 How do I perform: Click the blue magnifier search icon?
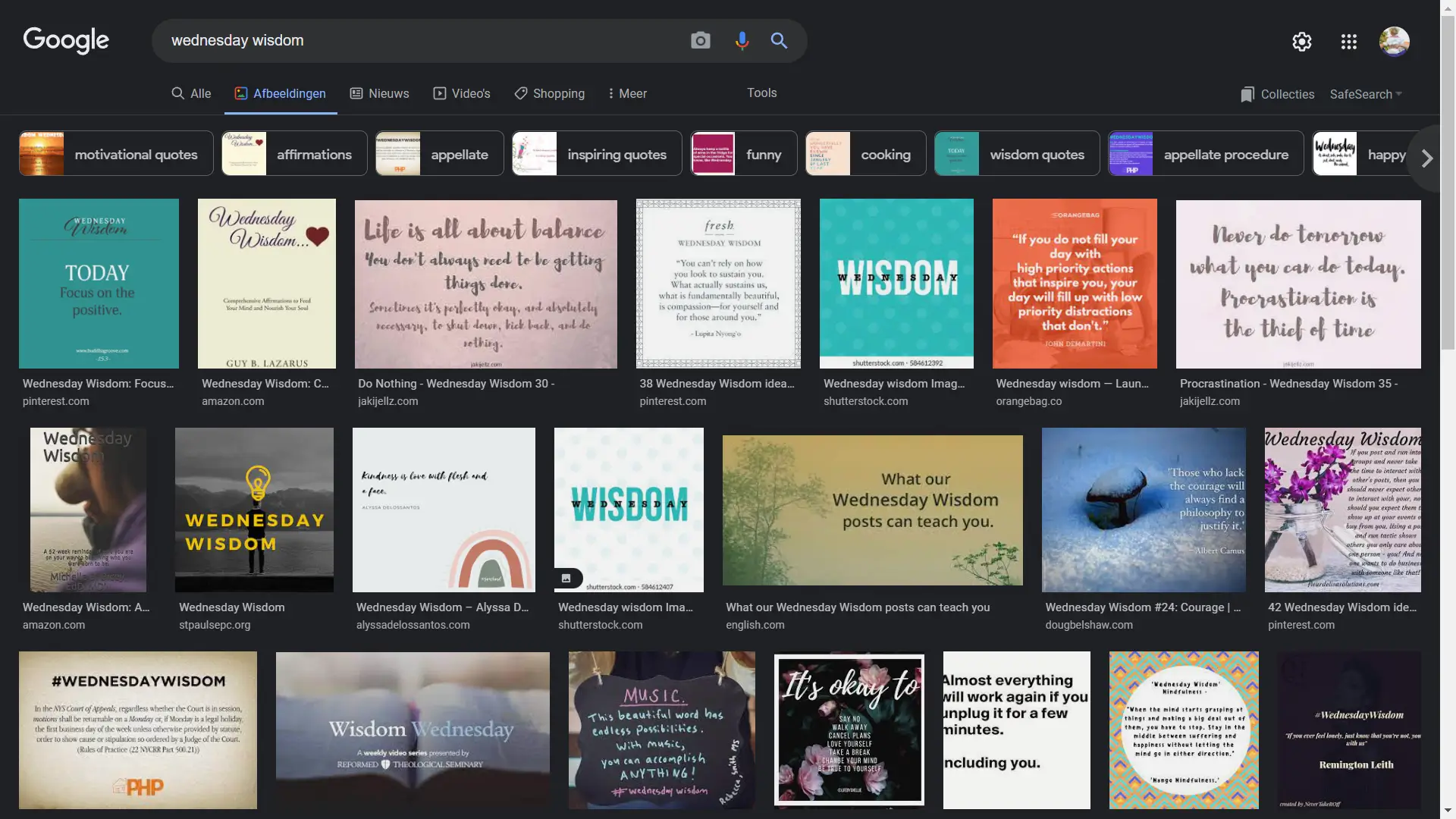pyautogui.click(x=779, y=41)
